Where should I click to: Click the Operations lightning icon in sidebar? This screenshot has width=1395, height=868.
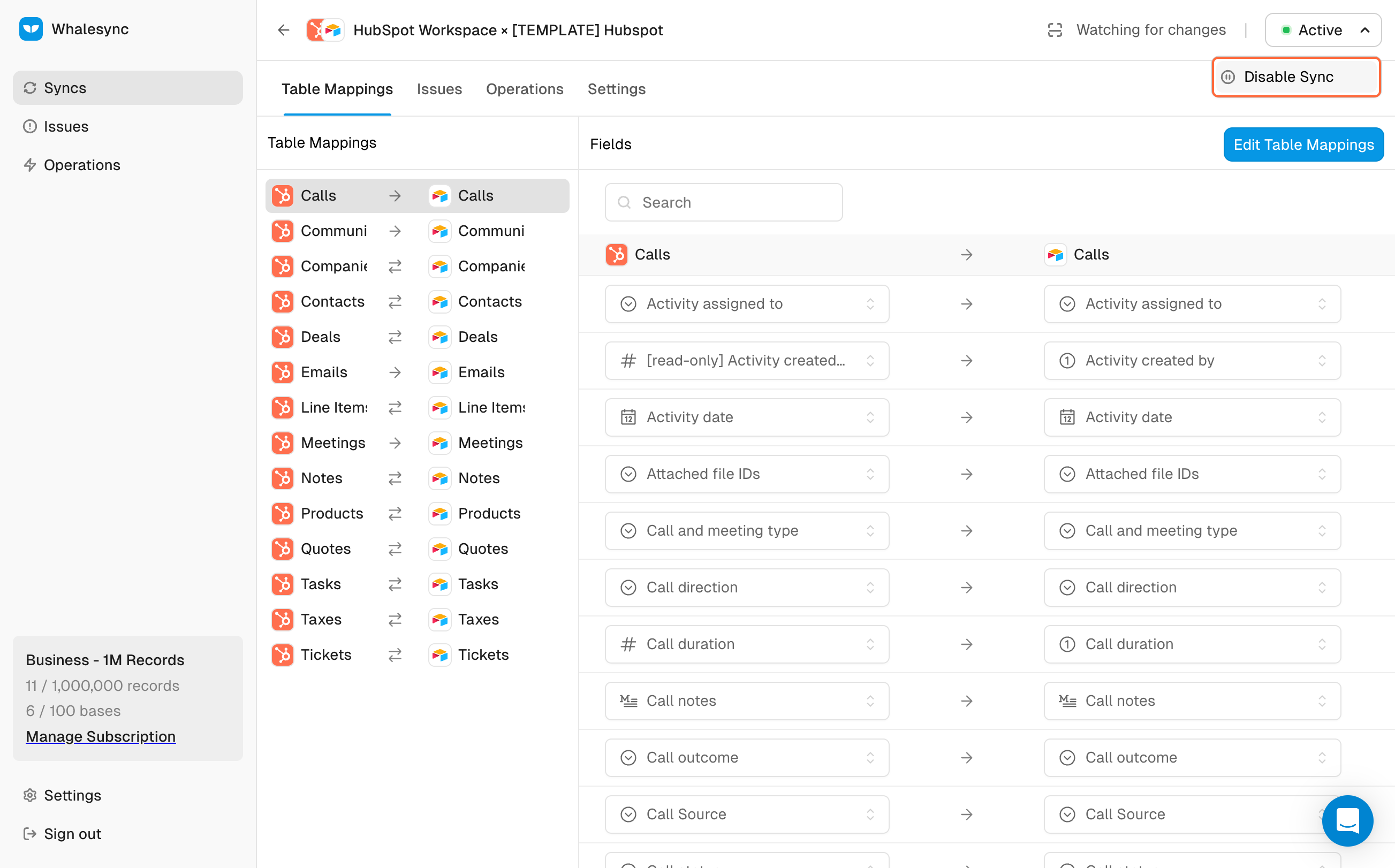point(30,165)
